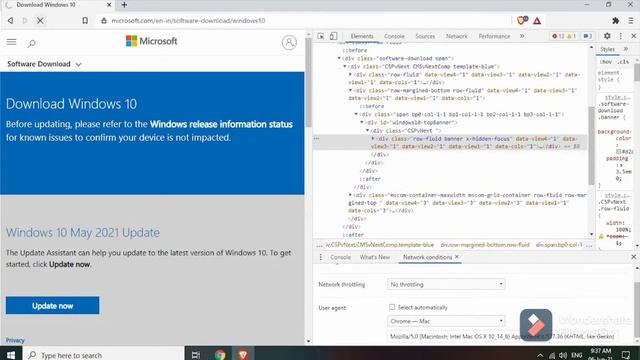640x360 pixels.
Task: Open the Extensions puzzle icon
Action: pyautogui.click(x=616, y=20)
